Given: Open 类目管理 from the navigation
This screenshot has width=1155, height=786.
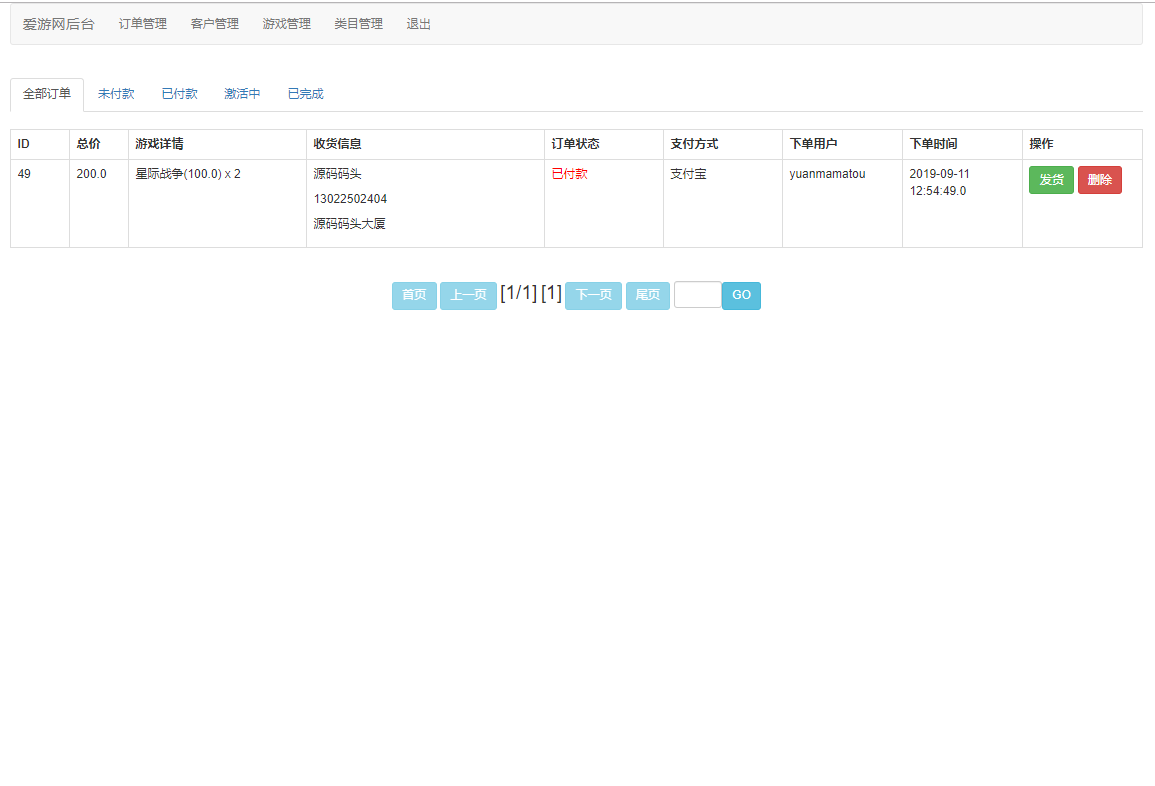Looking at the screenshot, I should click(358, 23).
